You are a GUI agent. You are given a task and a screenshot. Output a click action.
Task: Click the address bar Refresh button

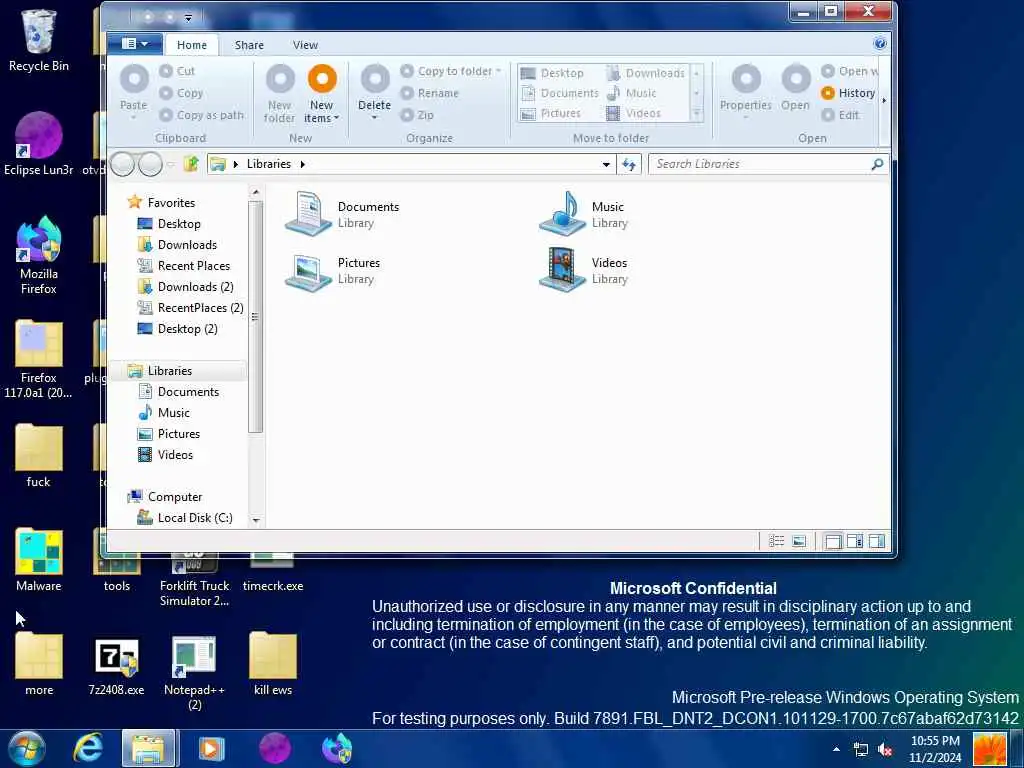pyautogui.click(x=629, y=165)
